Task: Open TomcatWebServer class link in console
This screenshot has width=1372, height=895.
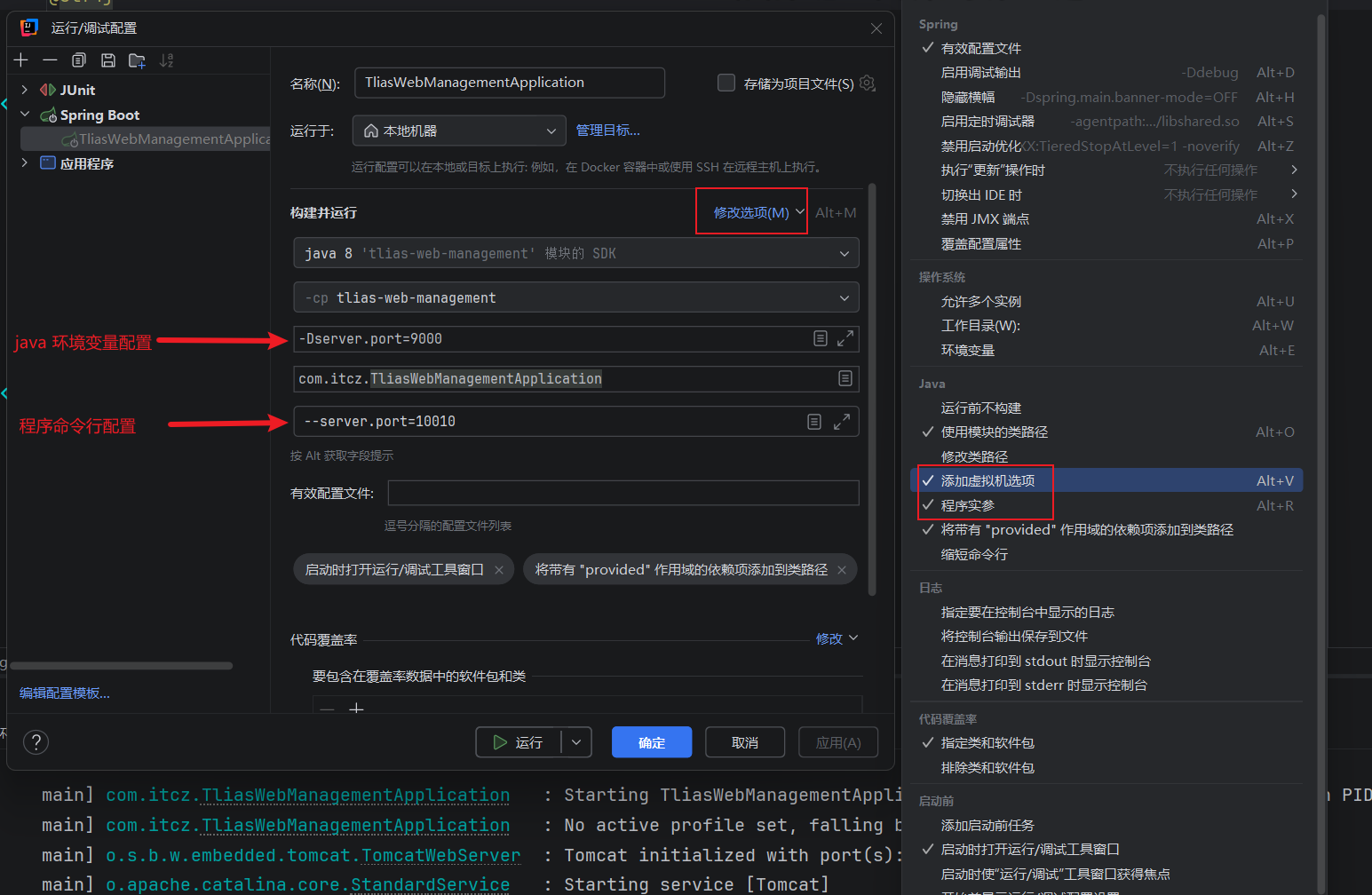Action: [440, 855]
